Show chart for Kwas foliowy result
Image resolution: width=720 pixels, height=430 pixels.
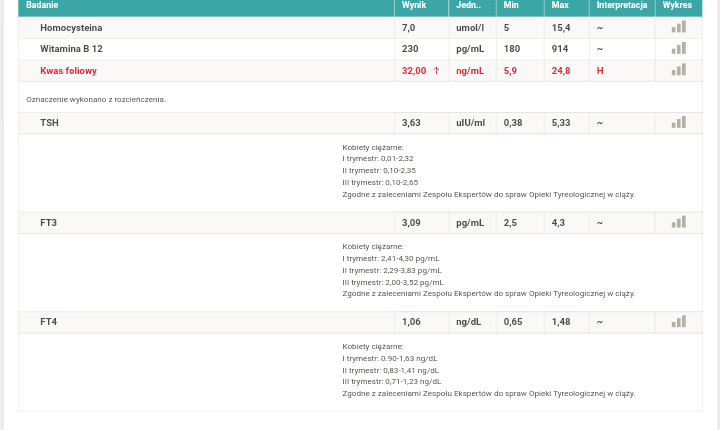(x=678, y=70)
